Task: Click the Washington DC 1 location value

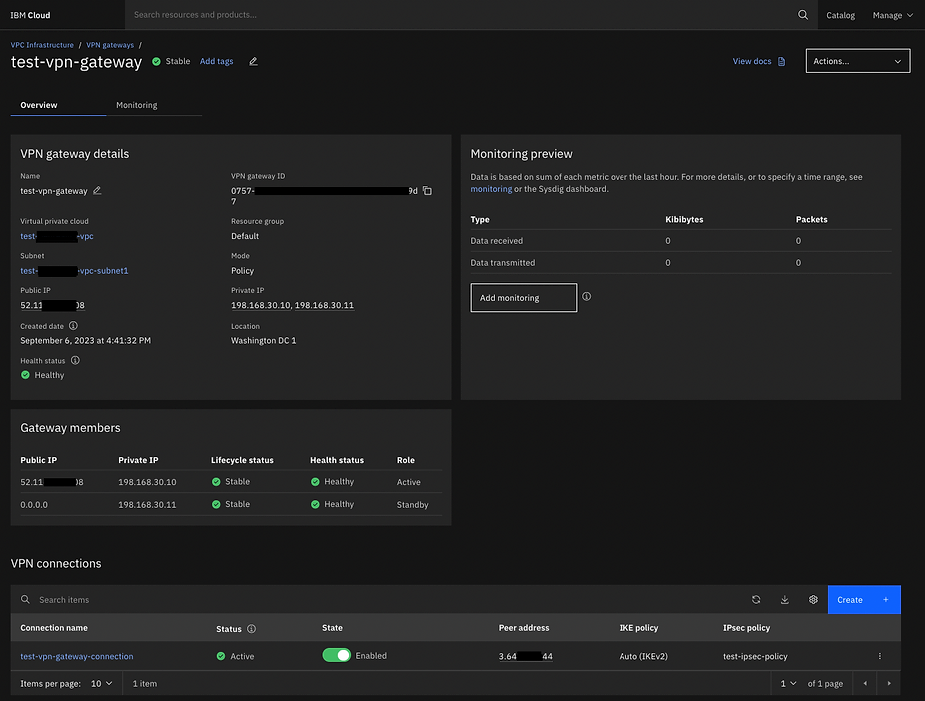Action: tap(264, 340)
